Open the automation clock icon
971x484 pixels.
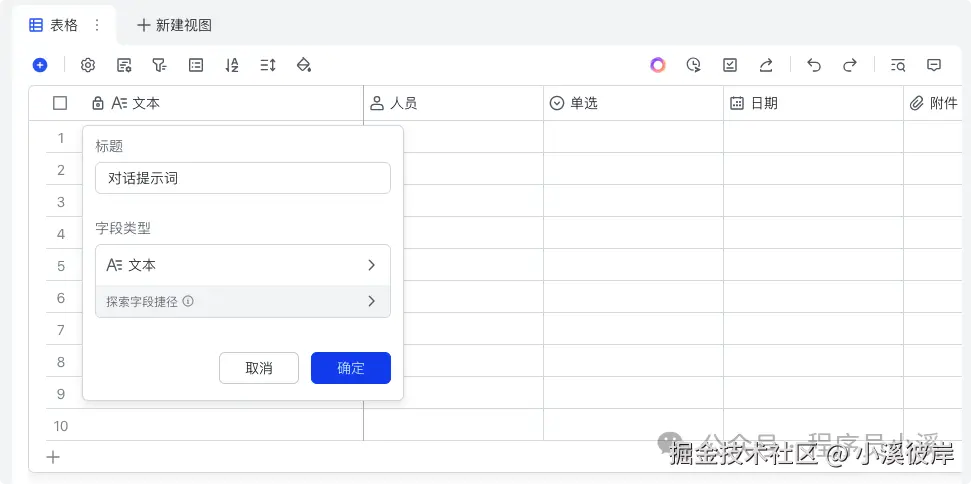pos(694,65)
